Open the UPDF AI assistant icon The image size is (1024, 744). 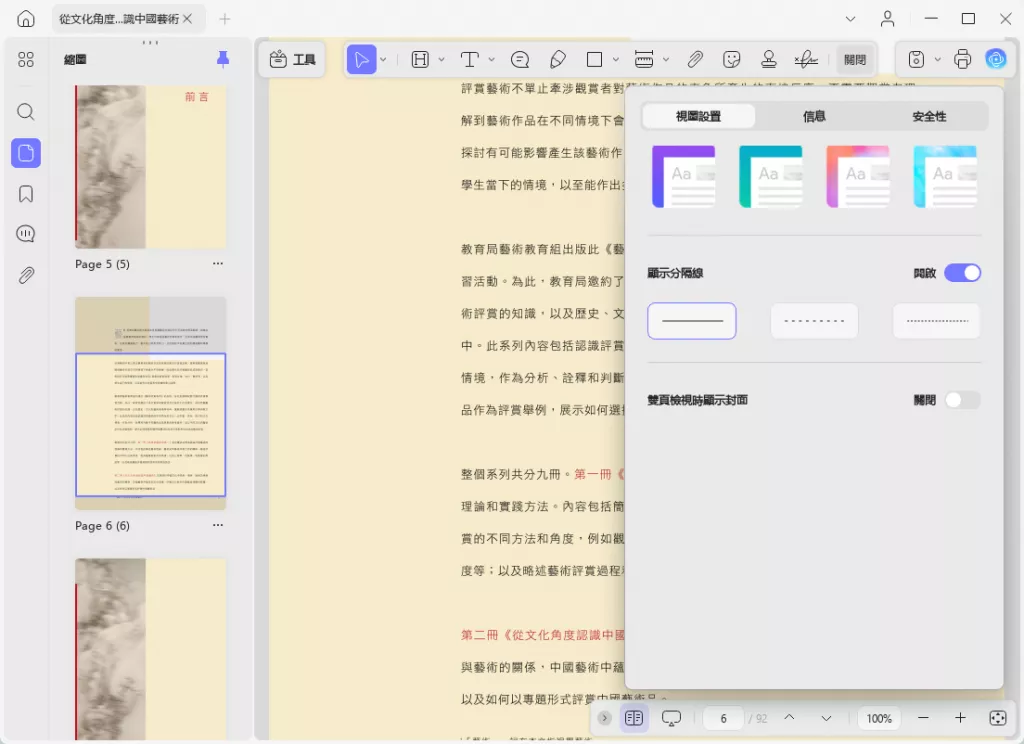coord(996,60)
